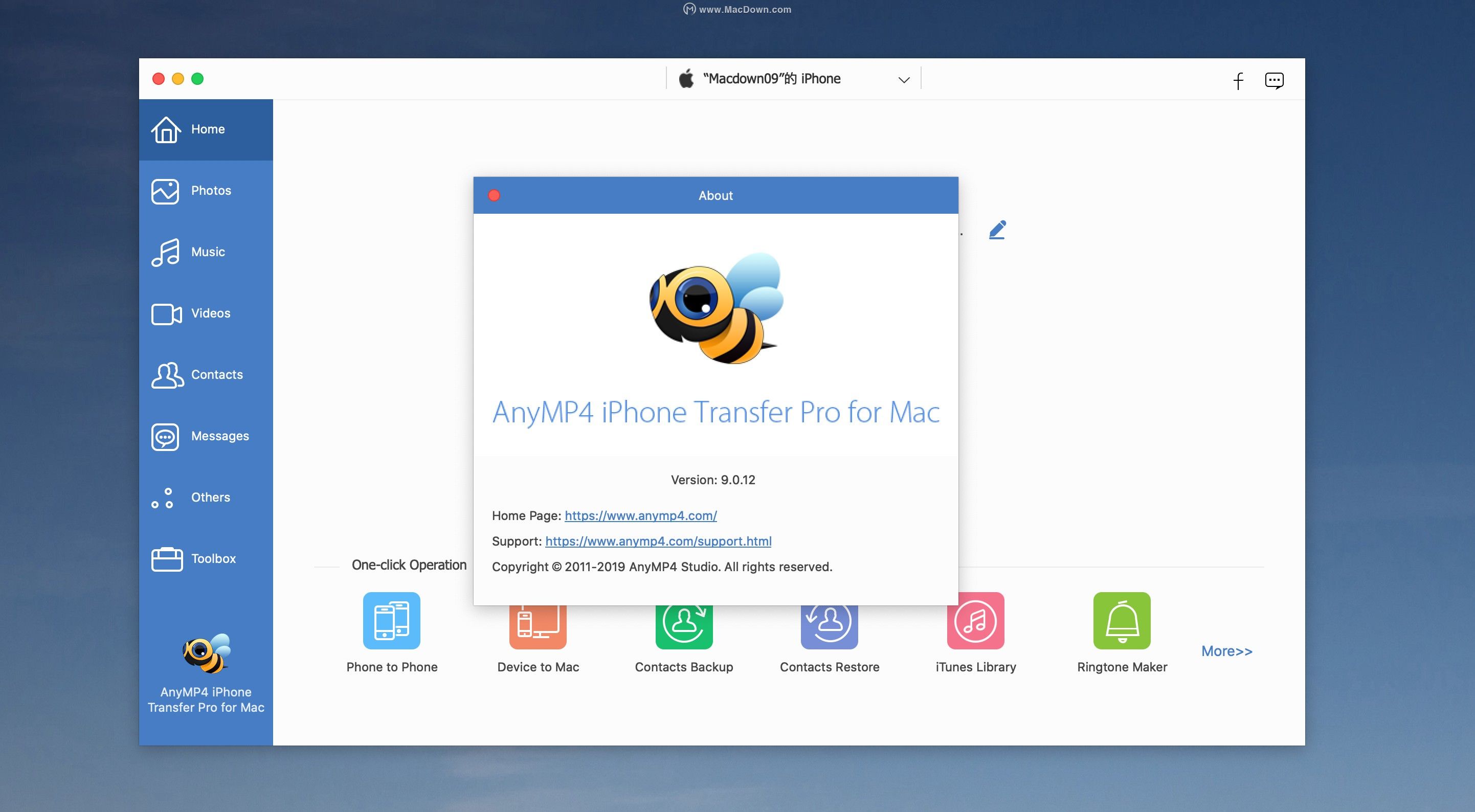
Task: Click the Music note icon
Action: tap(166, 253)
